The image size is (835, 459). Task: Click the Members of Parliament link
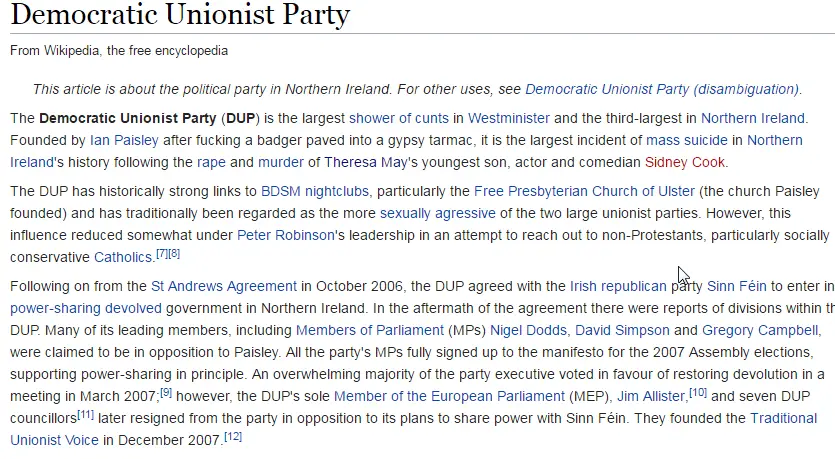click(369, 330)
